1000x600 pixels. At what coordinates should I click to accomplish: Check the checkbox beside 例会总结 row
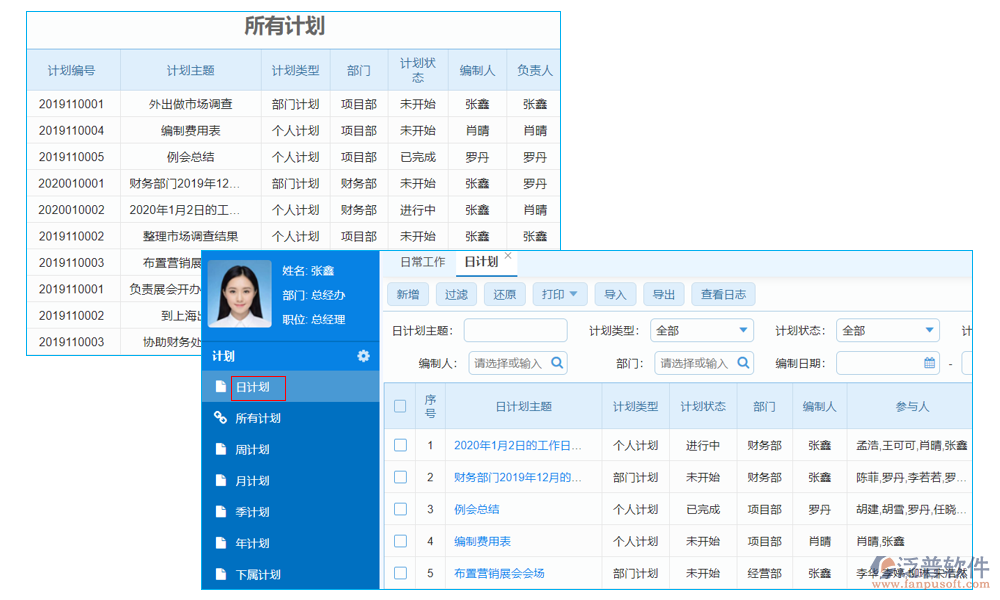pos(401,509)
